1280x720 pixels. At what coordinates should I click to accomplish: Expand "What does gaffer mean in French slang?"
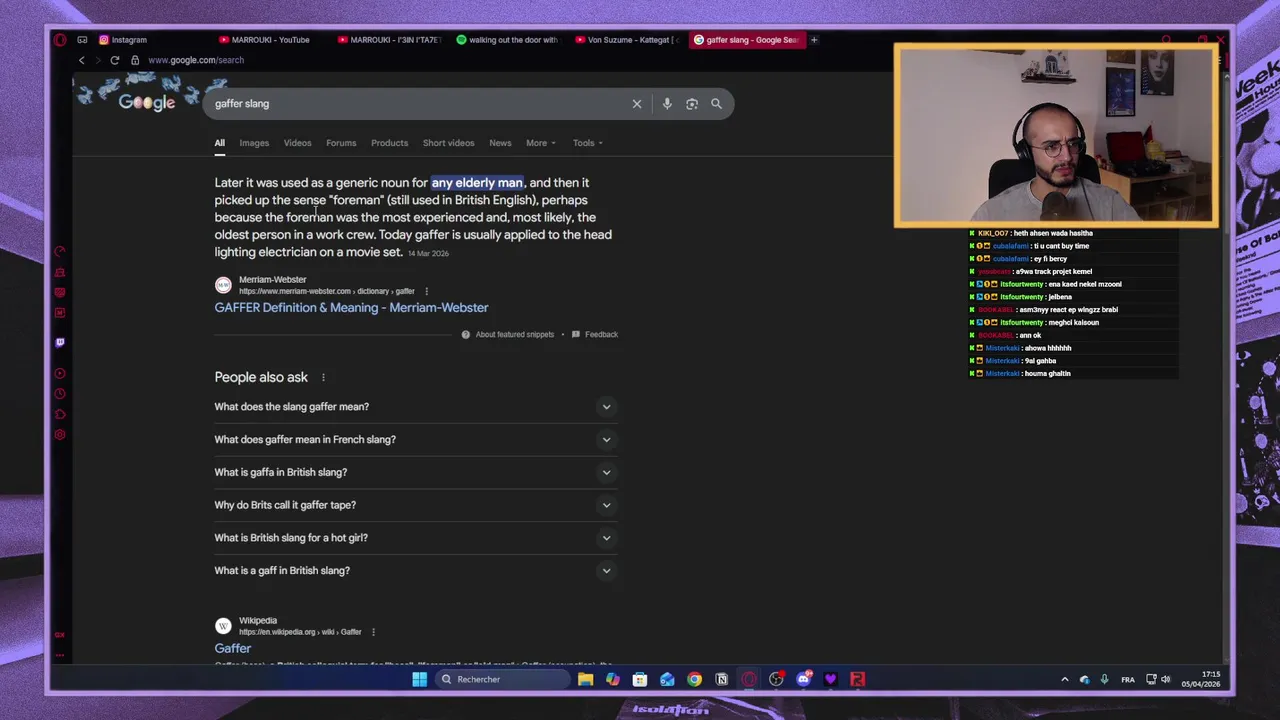click(415, 440)
